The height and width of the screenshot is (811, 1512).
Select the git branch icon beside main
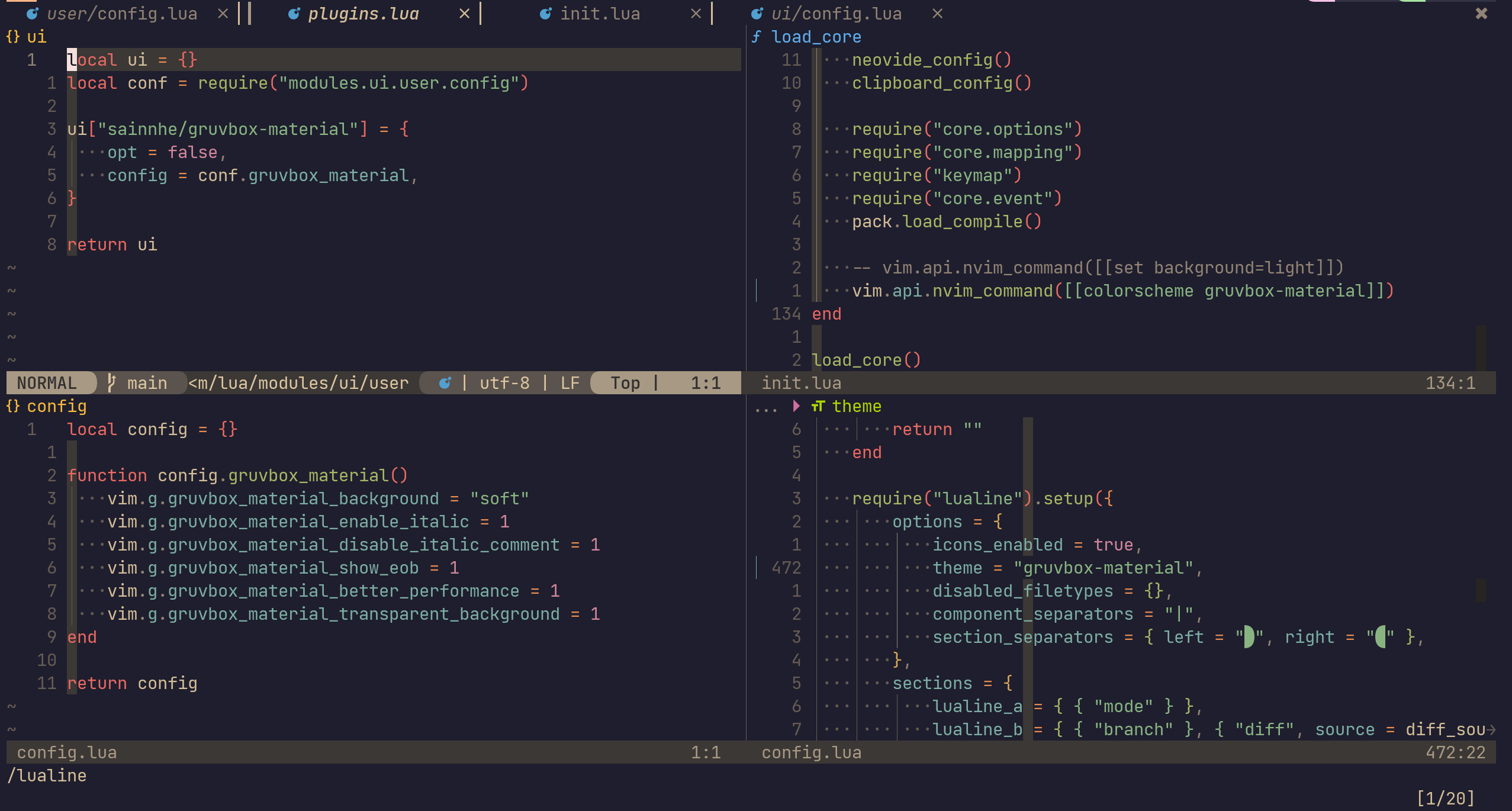tap(111, 383)
